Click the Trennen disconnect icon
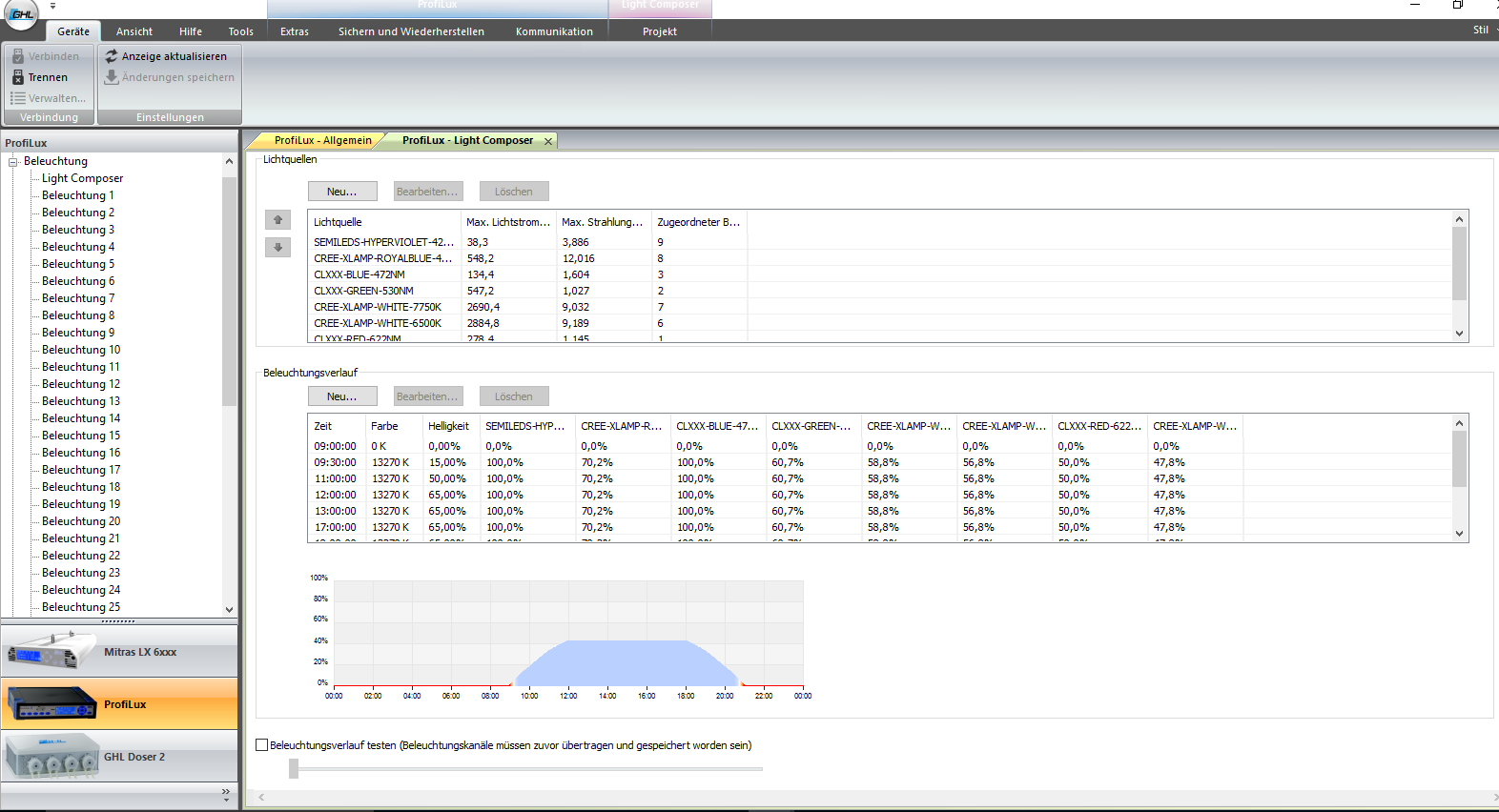 click(18, 77)
